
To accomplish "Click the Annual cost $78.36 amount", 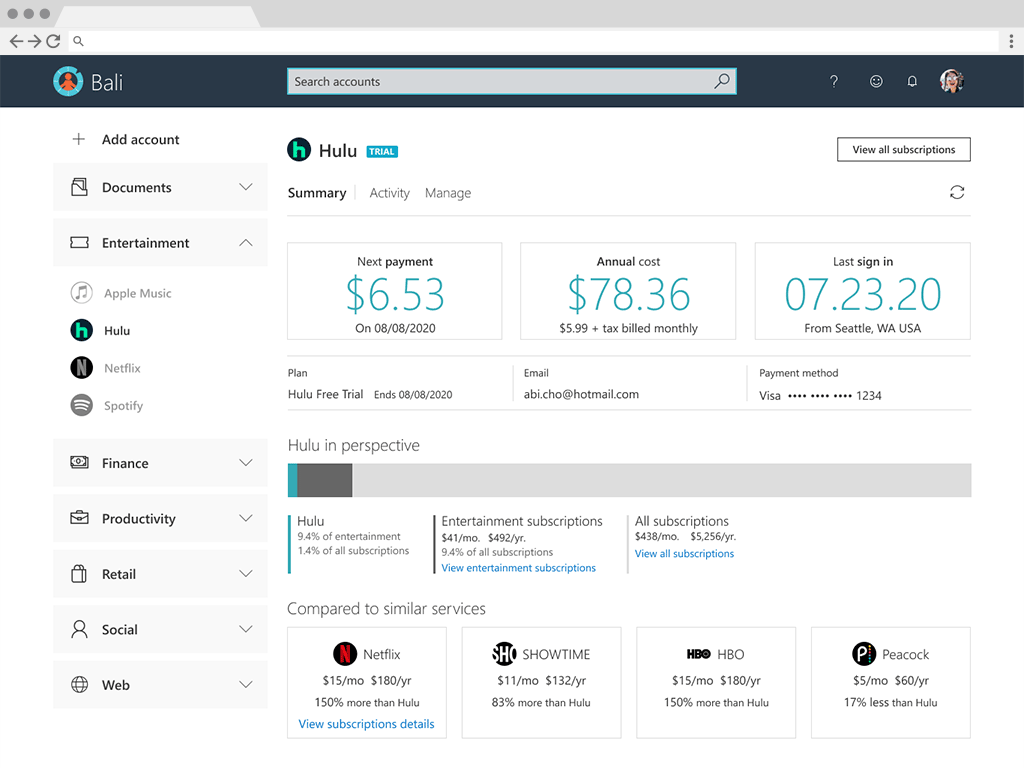I will coord(628,294).
